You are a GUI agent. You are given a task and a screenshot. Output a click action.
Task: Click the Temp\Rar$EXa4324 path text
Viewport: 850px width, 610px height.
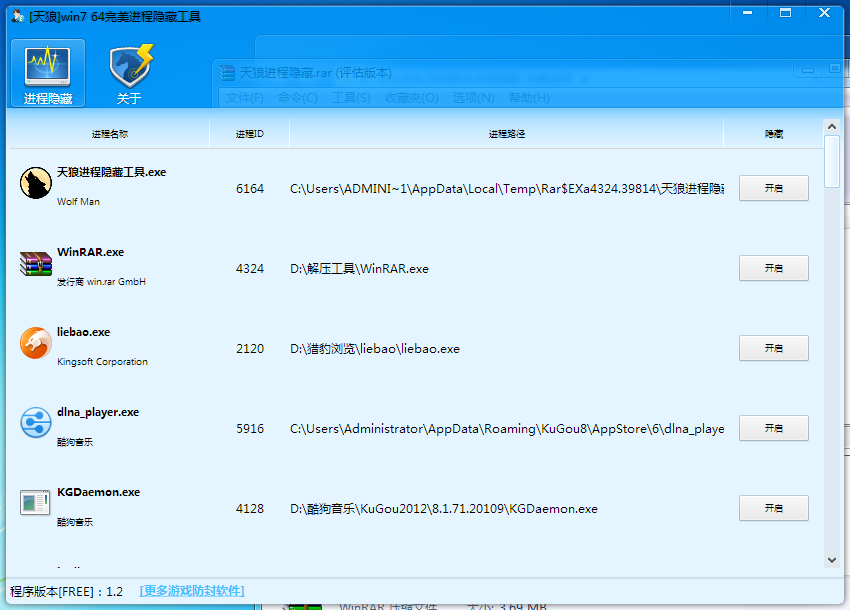pos(507,189)
